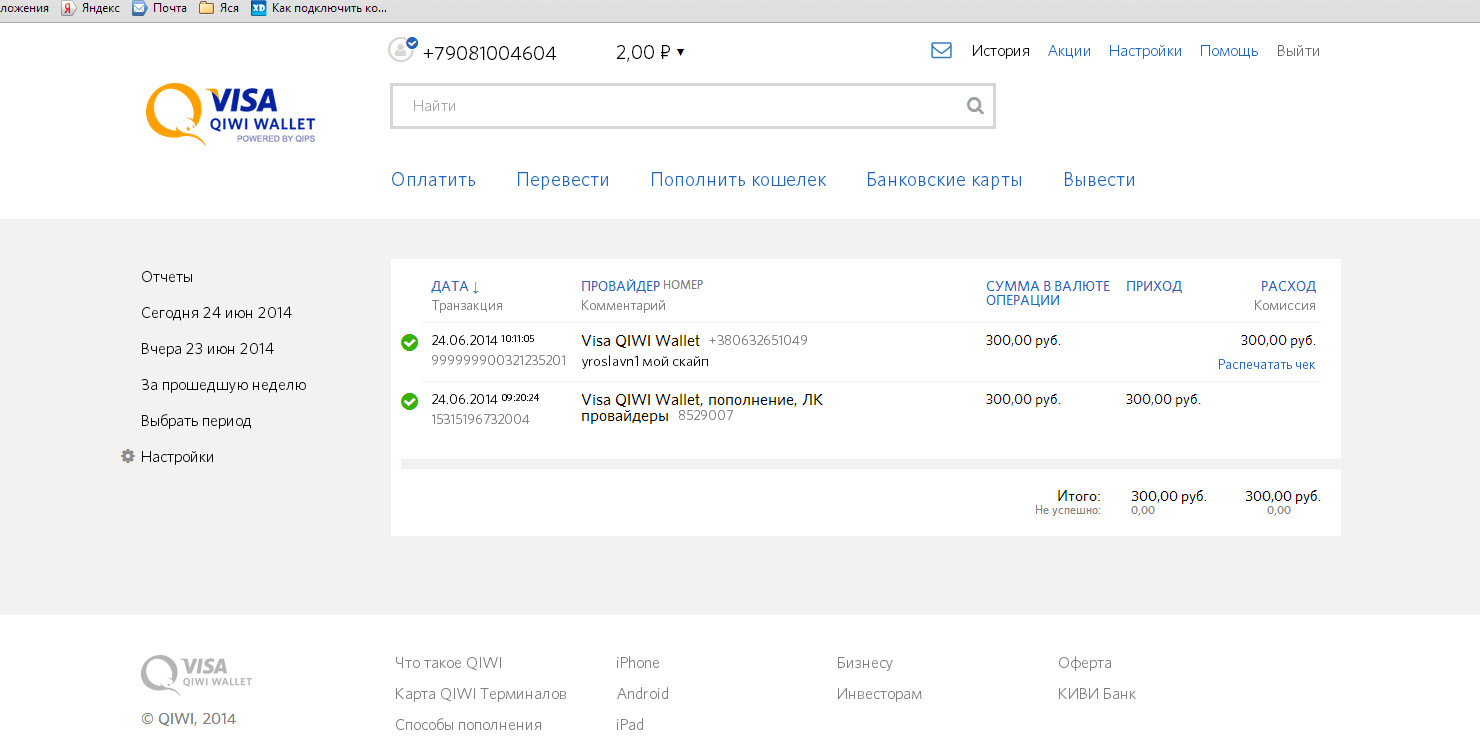1480x746 pixels.
Task: Select За прошедшую неделю report
Action: (x=223, y=385)
